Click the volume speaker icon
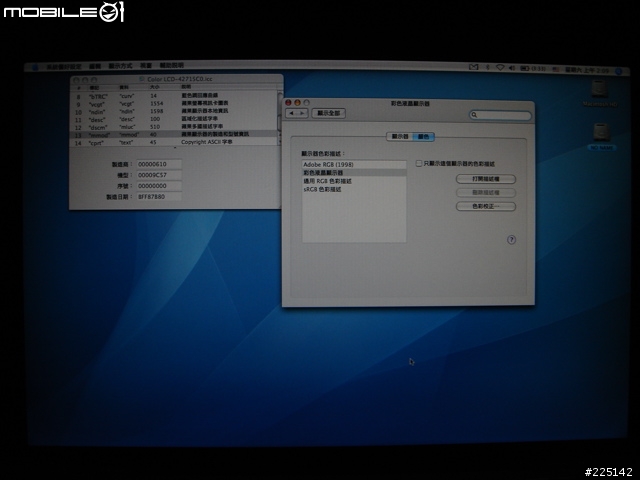 pyautogui.click(x=512, y=68)
